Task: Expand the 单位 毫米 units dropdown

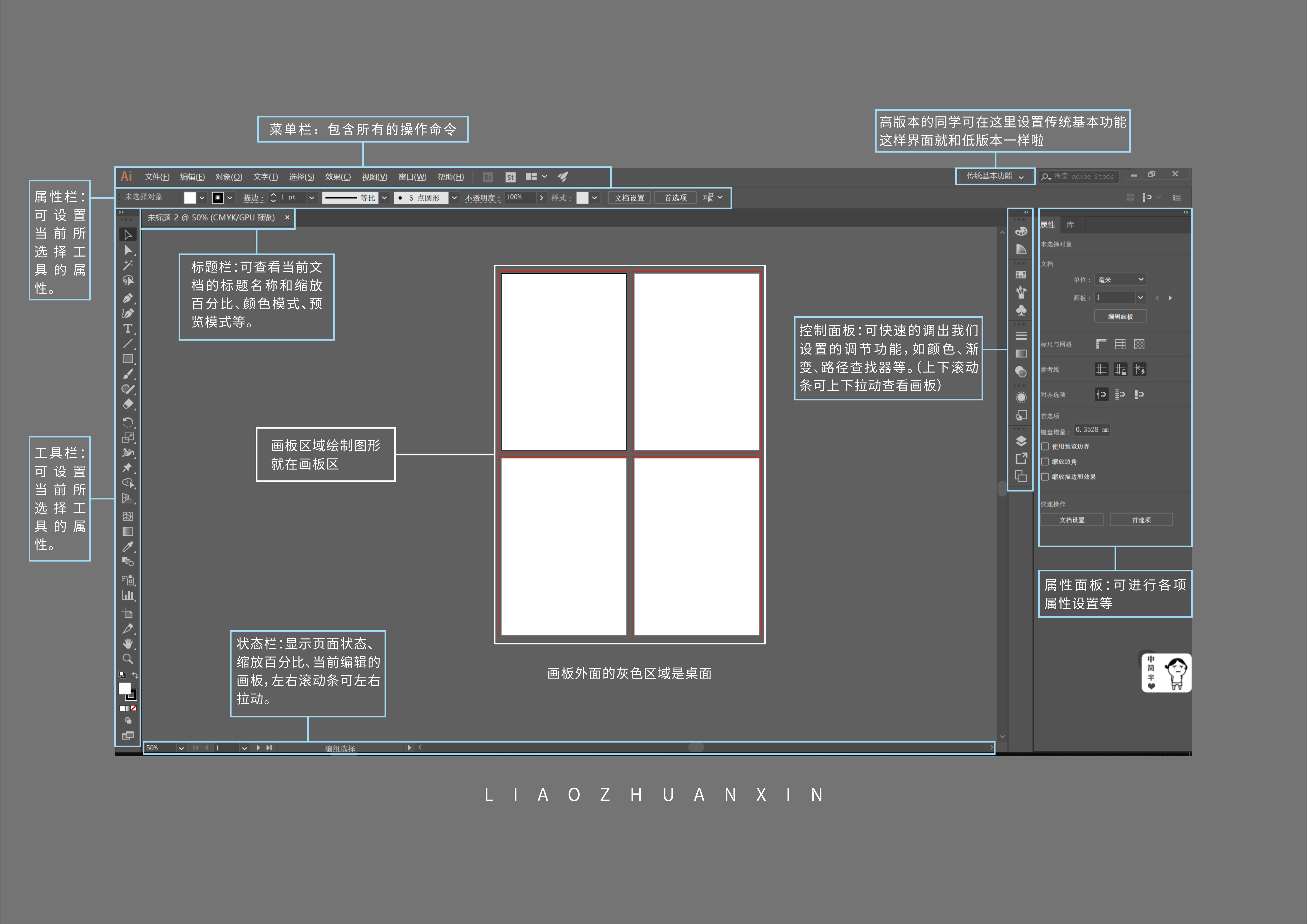Action: pyautogui.click(x=1120, y=279)
